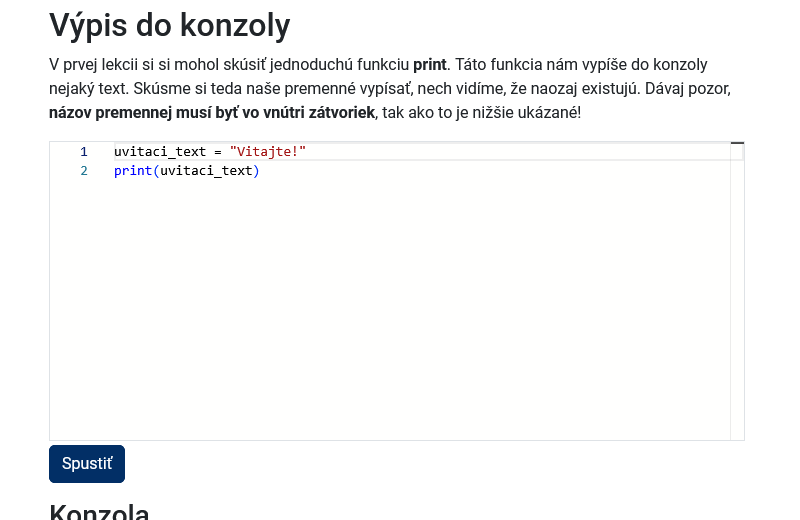The height and width of the screenshot is (520, 800).
Task: Click the code editor's vertical scrollbar track
Action: (x=737, y=300)
